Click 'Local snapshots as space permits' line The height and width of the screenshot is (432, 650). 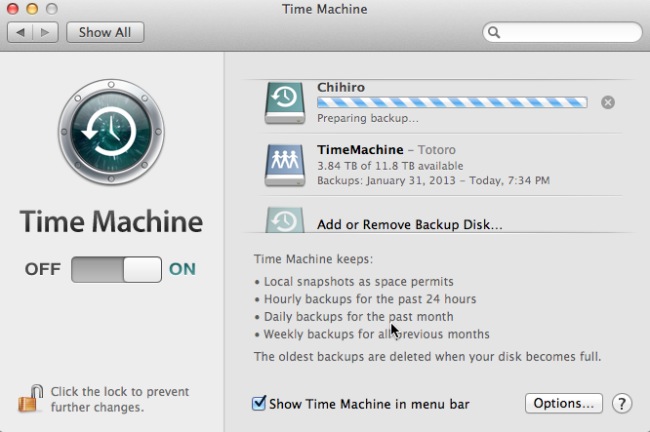coord(359,282)
